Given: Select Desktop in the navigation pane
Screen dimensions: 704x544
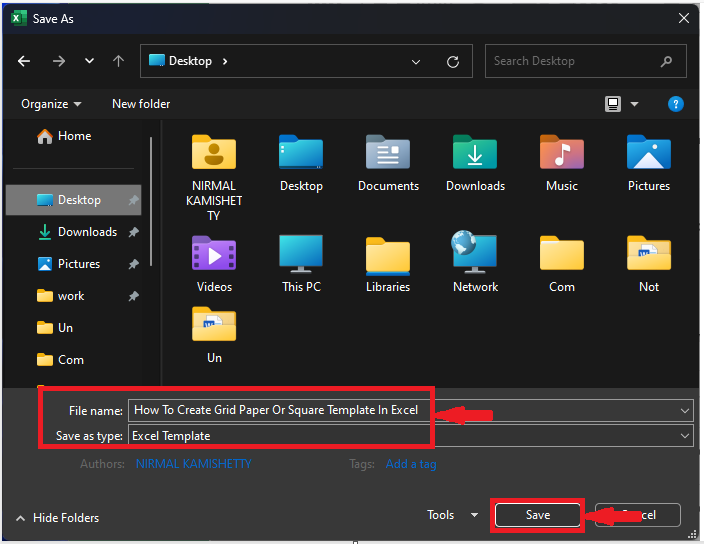Looking at the screenshot, I should tap(78, 200).
